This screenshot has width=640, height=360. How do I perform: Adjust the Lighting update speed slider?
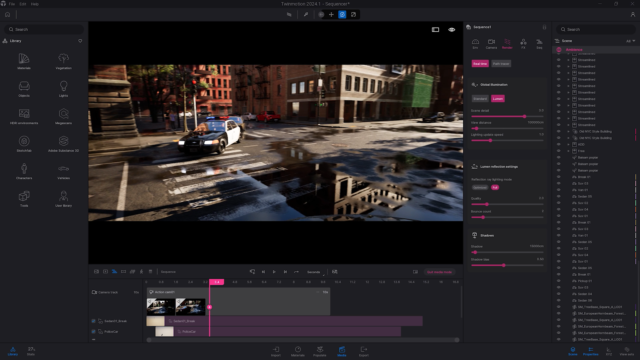pos(507,140)
